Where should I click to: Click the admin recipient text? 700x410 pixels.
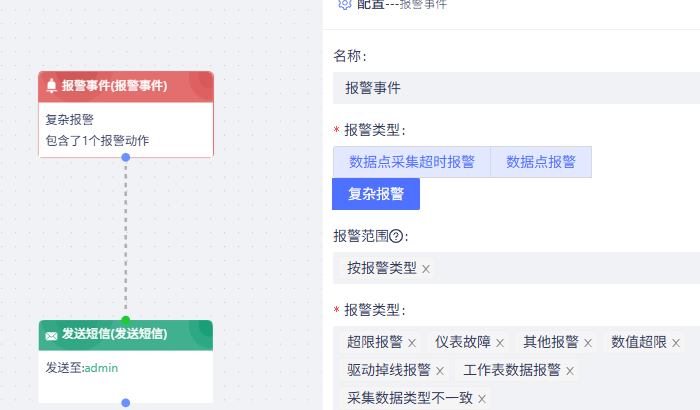101,368
